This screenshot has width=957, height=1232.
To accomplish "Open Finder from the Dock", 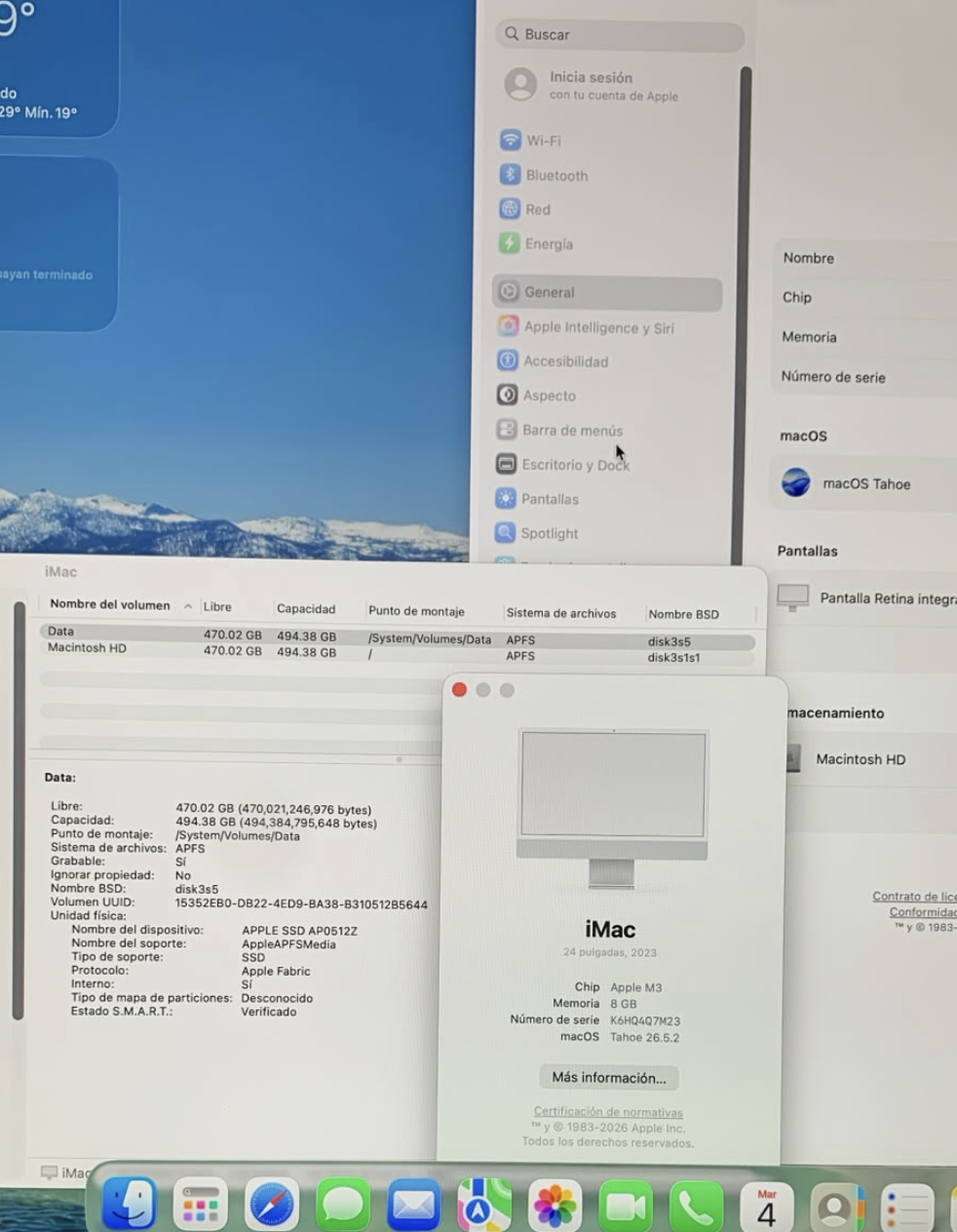I will (130, 1204).
